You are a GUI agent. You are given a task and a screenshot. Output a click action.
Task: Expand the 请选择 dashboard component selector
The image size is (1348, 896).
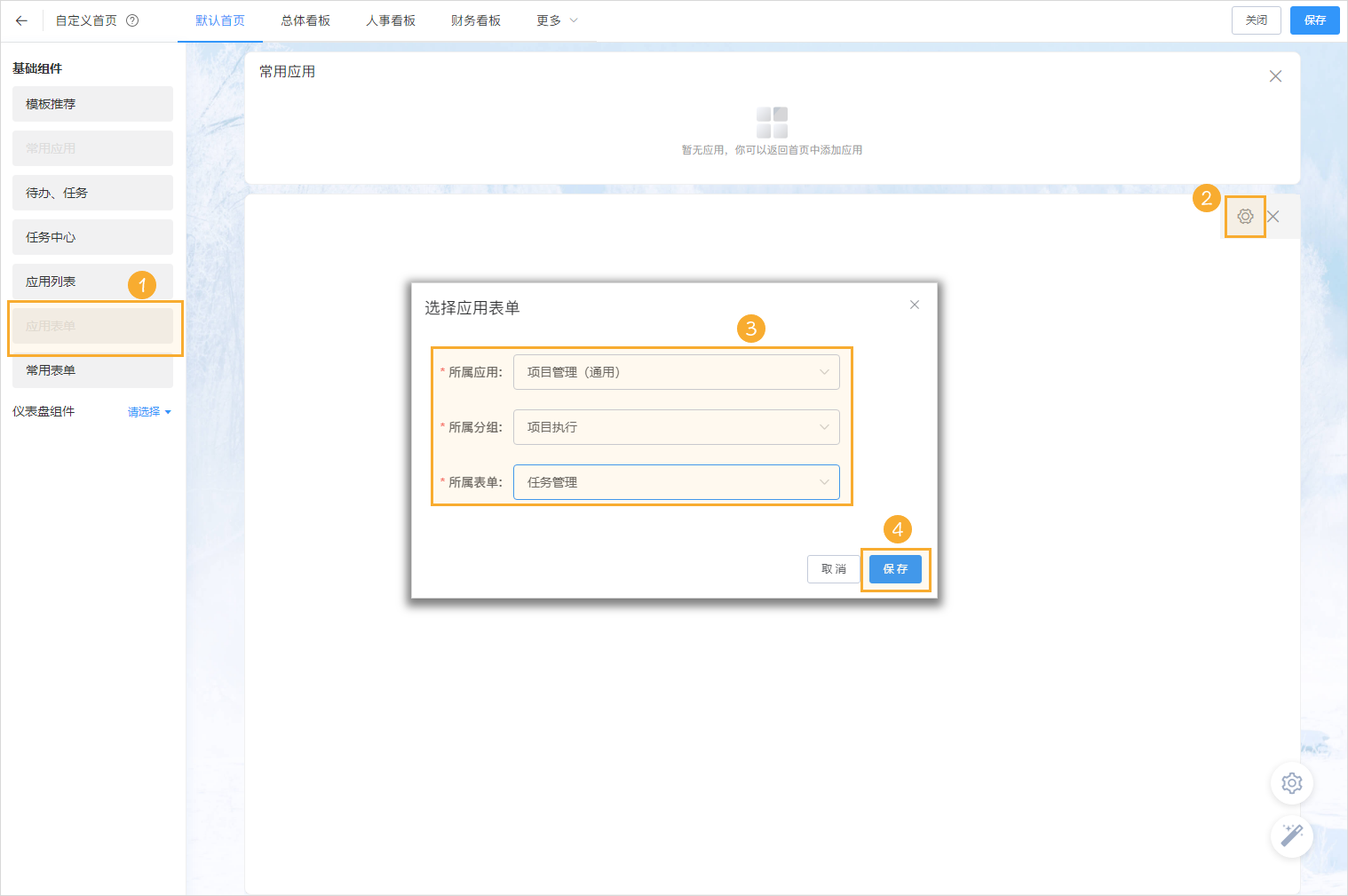[x=148, y=411]
